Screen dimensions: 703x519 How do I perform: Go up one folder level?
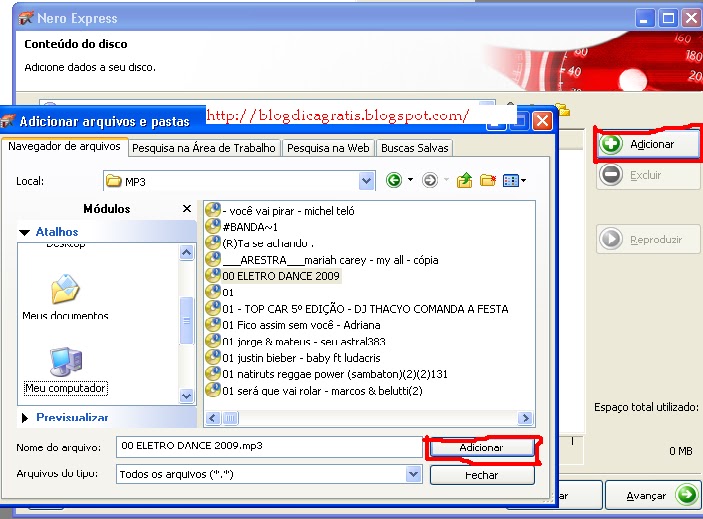(464, 181)
